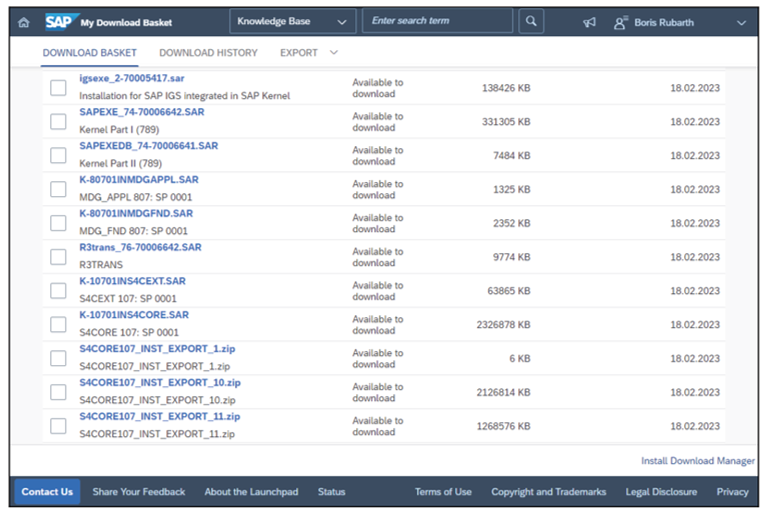Switch to the DOWNLOAD HISTORY tab
This screenshot has width=766, height=514.
[208, 53]
